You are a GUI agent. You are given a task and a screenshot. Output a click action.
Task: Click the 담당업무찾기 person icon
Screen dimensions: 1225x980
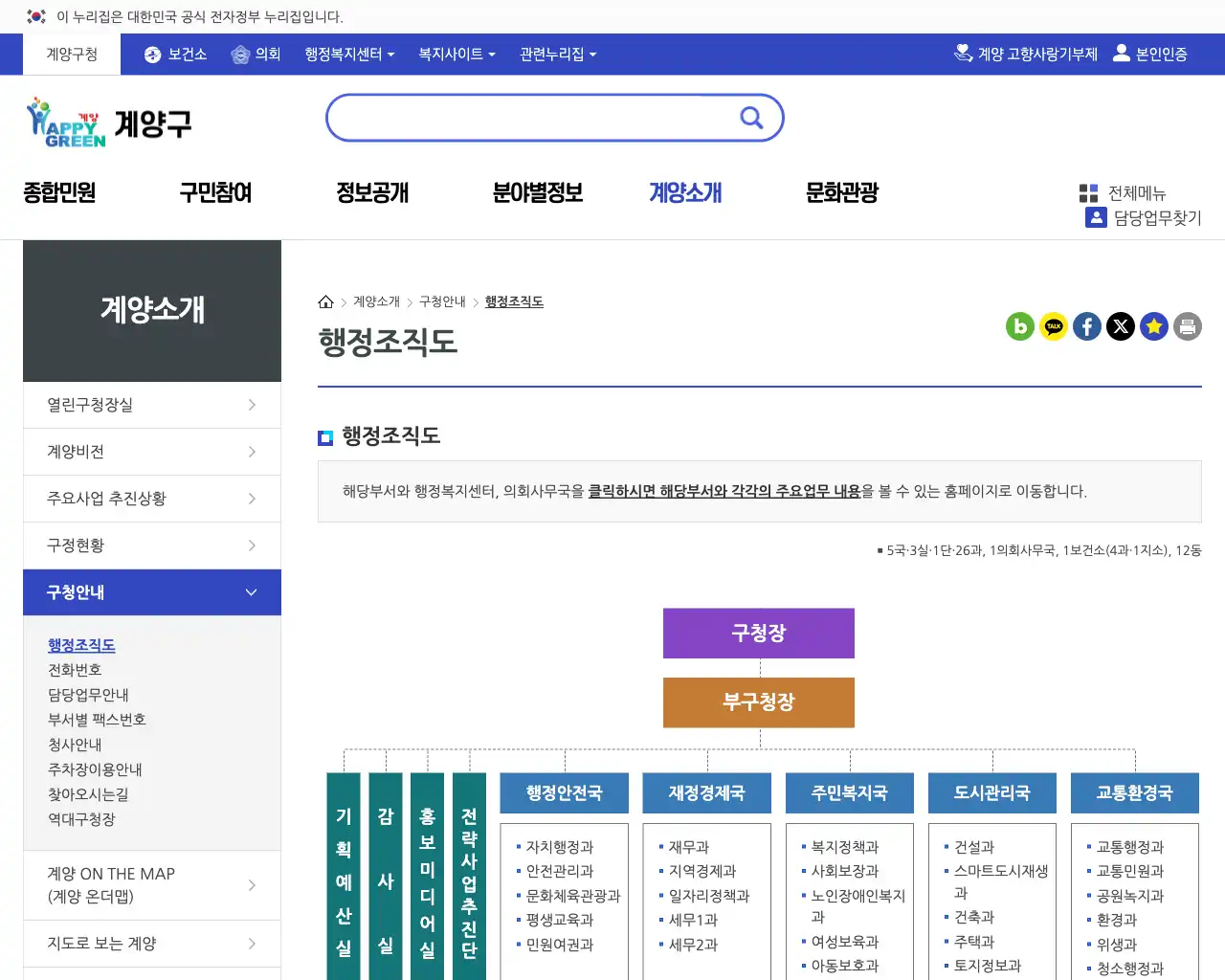pyautogui.click(x=1096, y=217)
